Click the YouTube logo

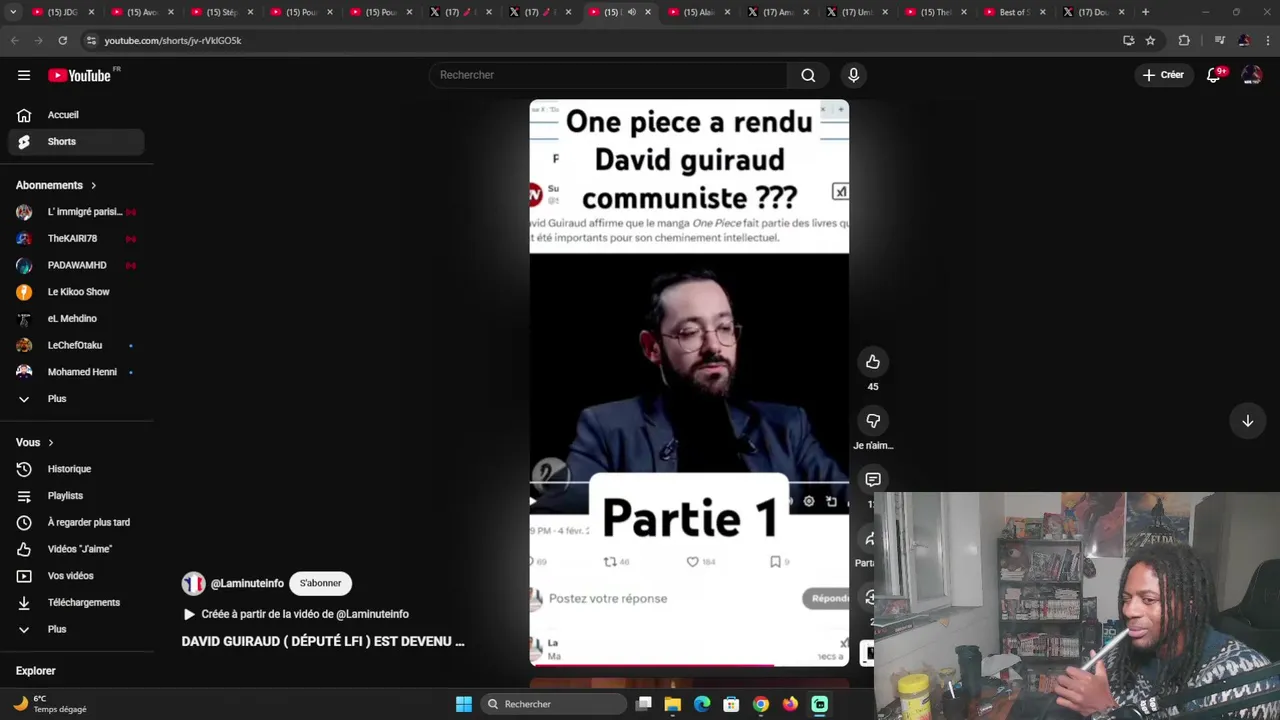tap(79, 75)
